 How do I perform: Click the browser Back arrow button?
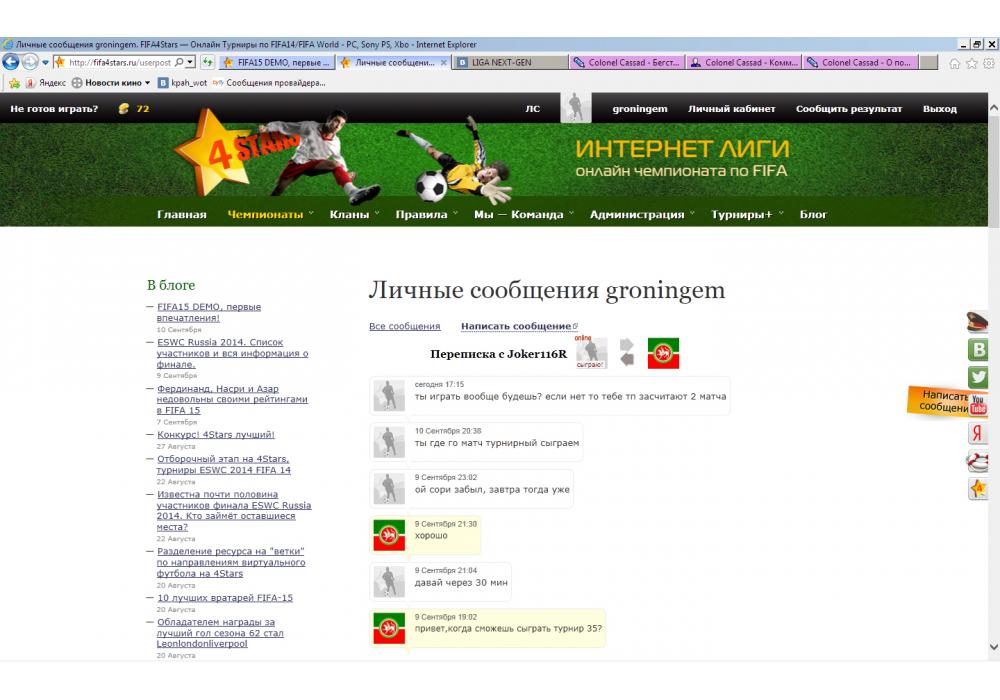coord(11,62)
